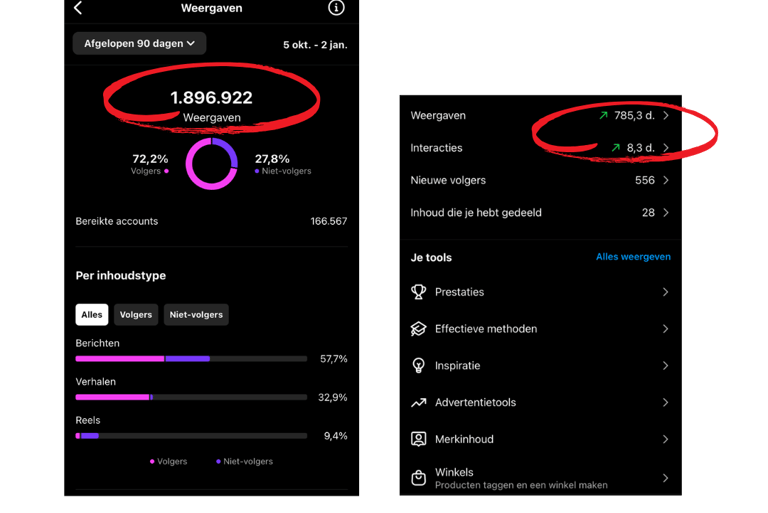Click the Alles weergeven link

(633, 257)
